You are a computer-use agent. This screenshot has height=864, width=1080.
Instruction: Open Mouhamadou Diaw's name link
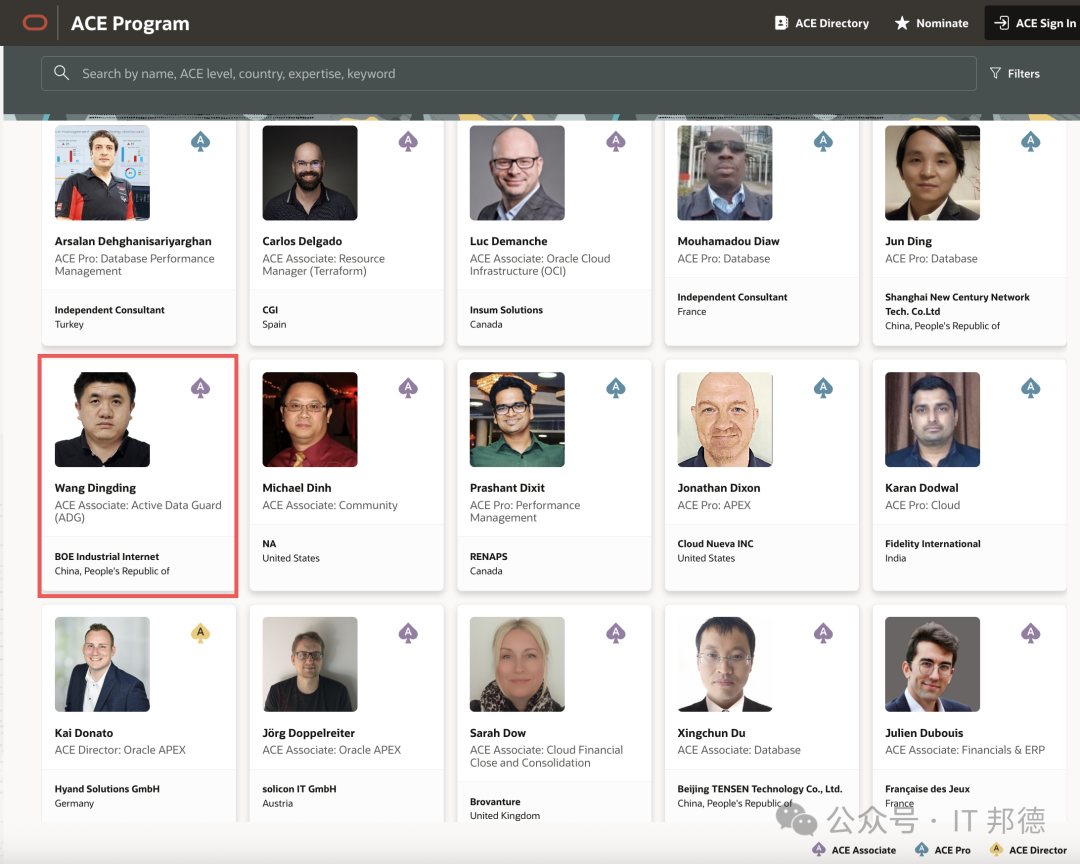[728, 241]
